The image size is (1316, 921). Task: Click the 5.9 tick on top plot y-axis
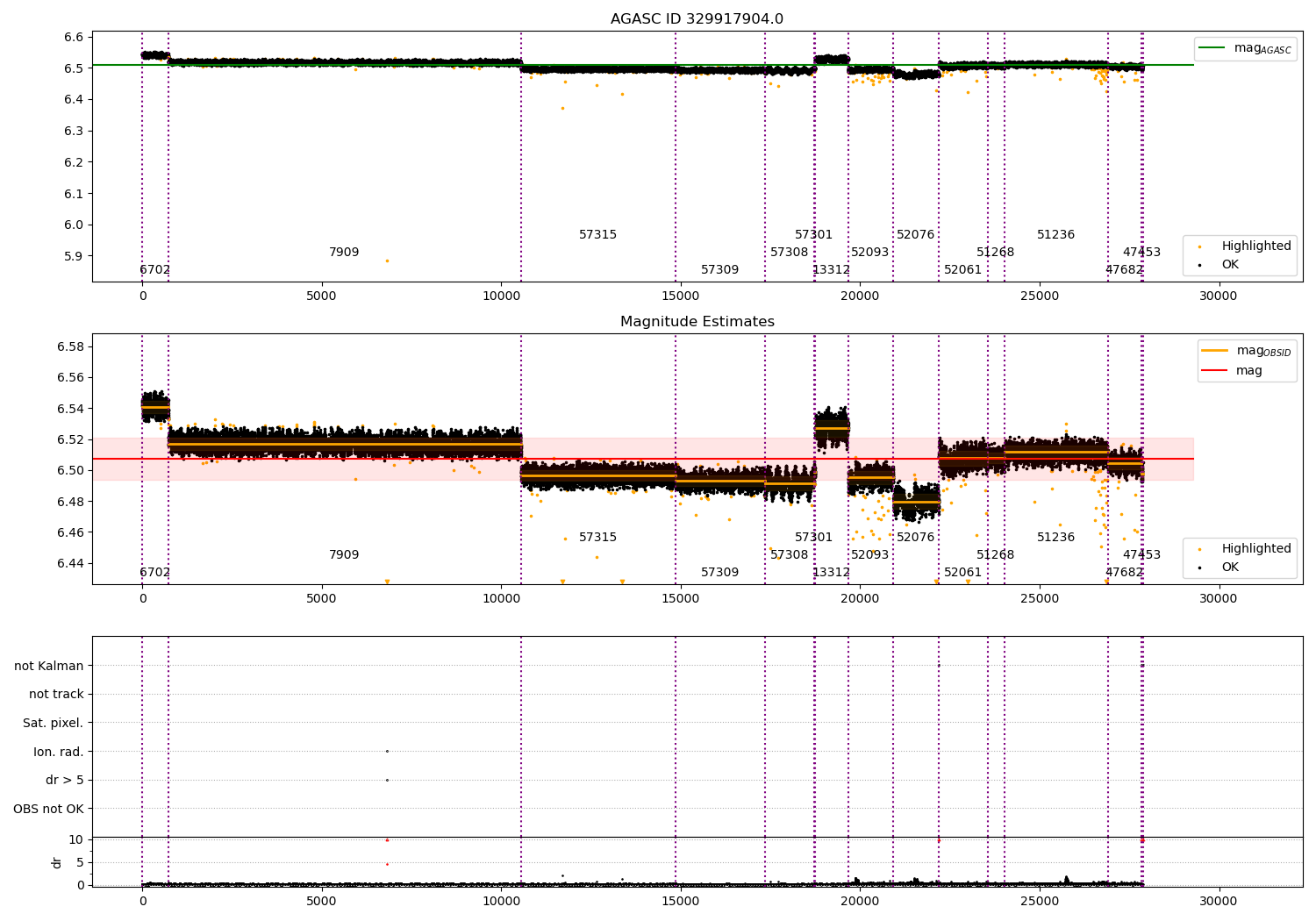pyautogui.click(x=74, y=256)
